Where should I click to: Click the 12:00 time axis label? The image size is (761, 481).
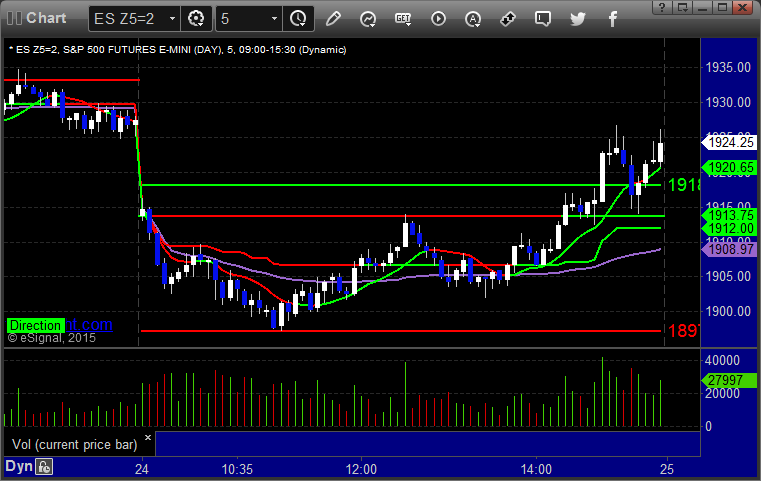pos(361,469)
